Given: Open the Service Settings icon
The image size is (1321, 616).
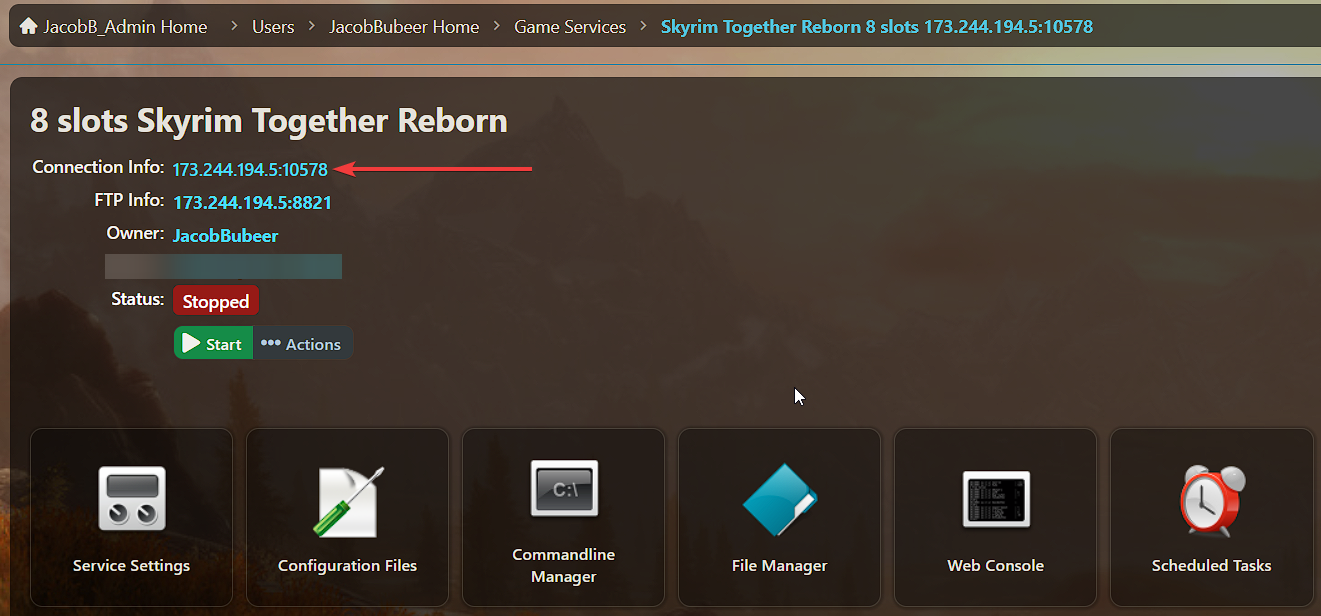Looking at the screenshot, I should (x=131, y=498).
